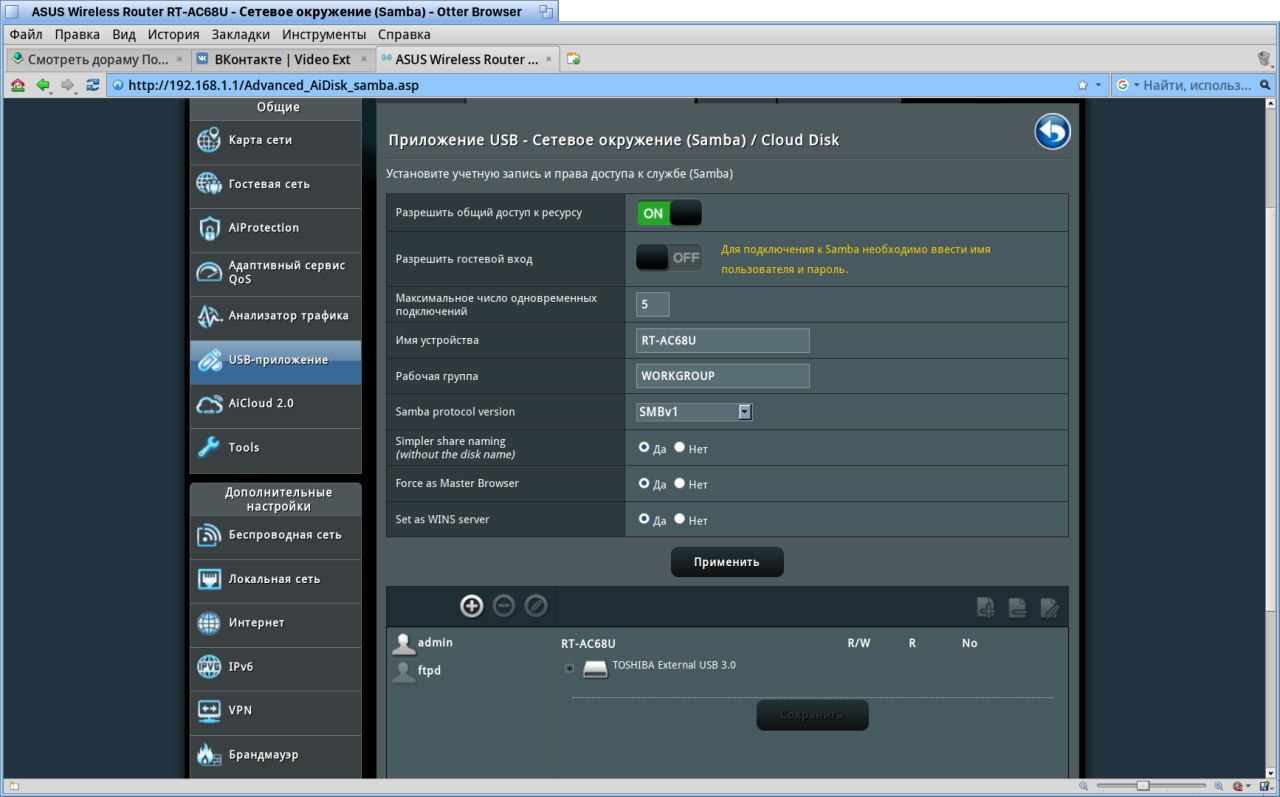Open Traffic Analyzer (Анализатор трафика)
The image size is (1280, 797).
[275, 317]
